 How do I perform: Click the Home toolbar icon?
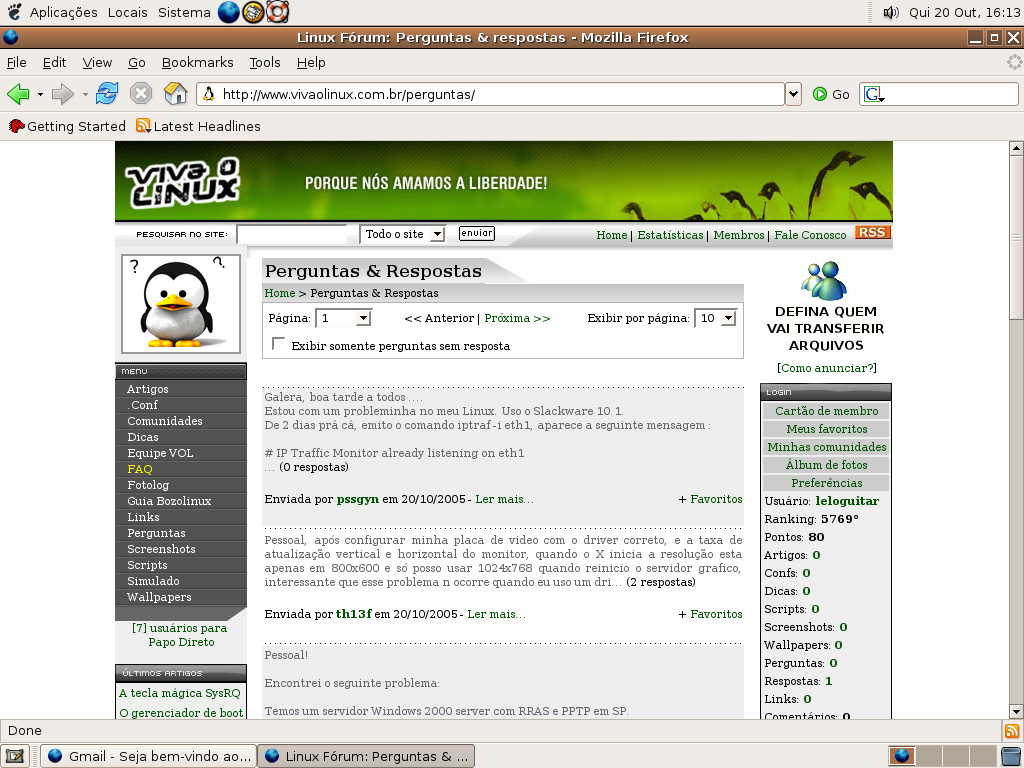175,93
